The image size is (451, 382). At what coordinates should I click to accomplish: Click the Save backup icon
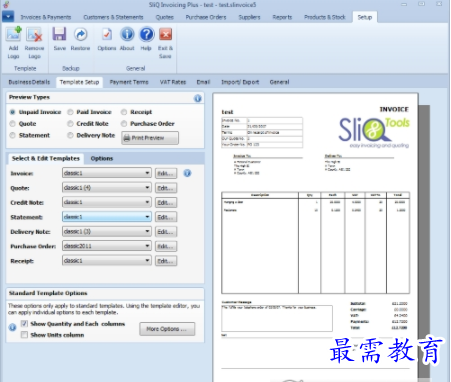click(59, 34)
